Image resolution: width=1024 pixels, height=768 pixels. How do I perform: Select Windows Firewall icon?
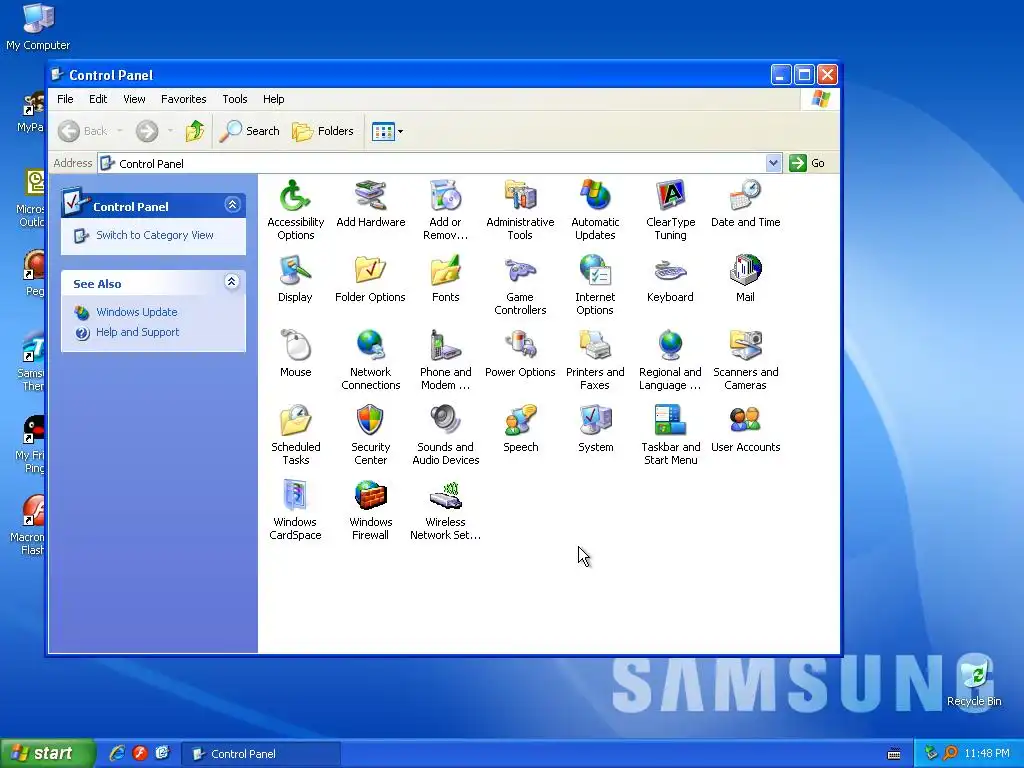[x=370, y=496]
